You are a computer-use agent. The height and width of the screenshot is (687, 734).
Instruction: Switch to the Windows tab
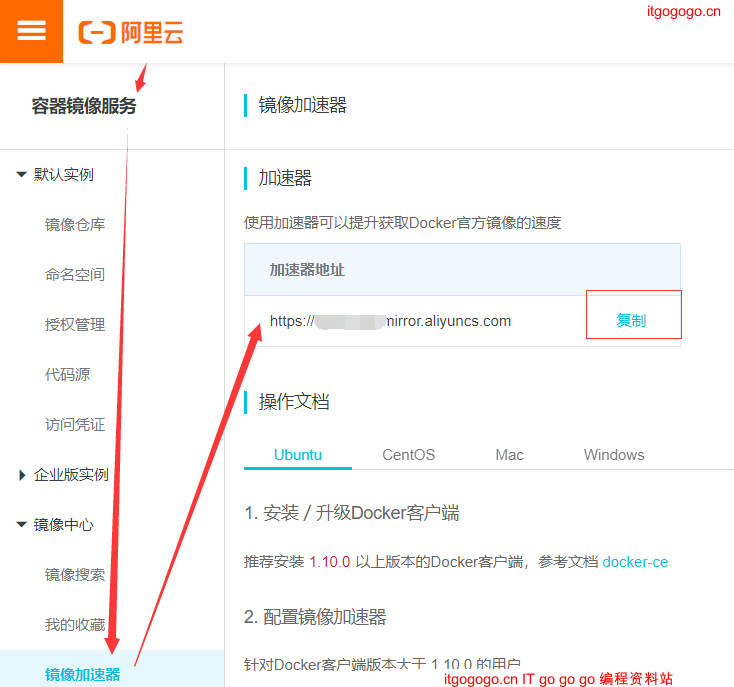(614, 455)
